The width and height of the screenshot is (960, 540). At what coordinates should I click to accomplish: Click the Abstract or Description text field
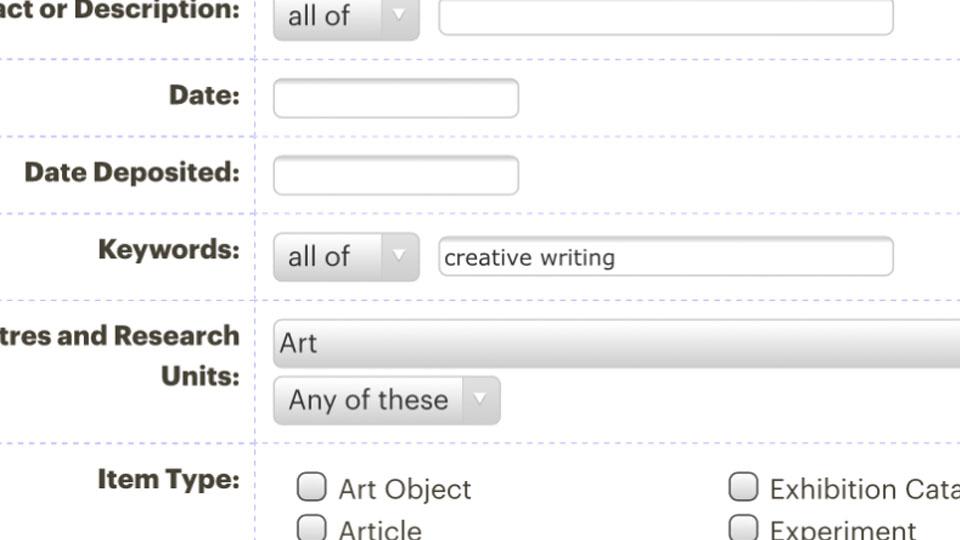[x=665, y=16]
